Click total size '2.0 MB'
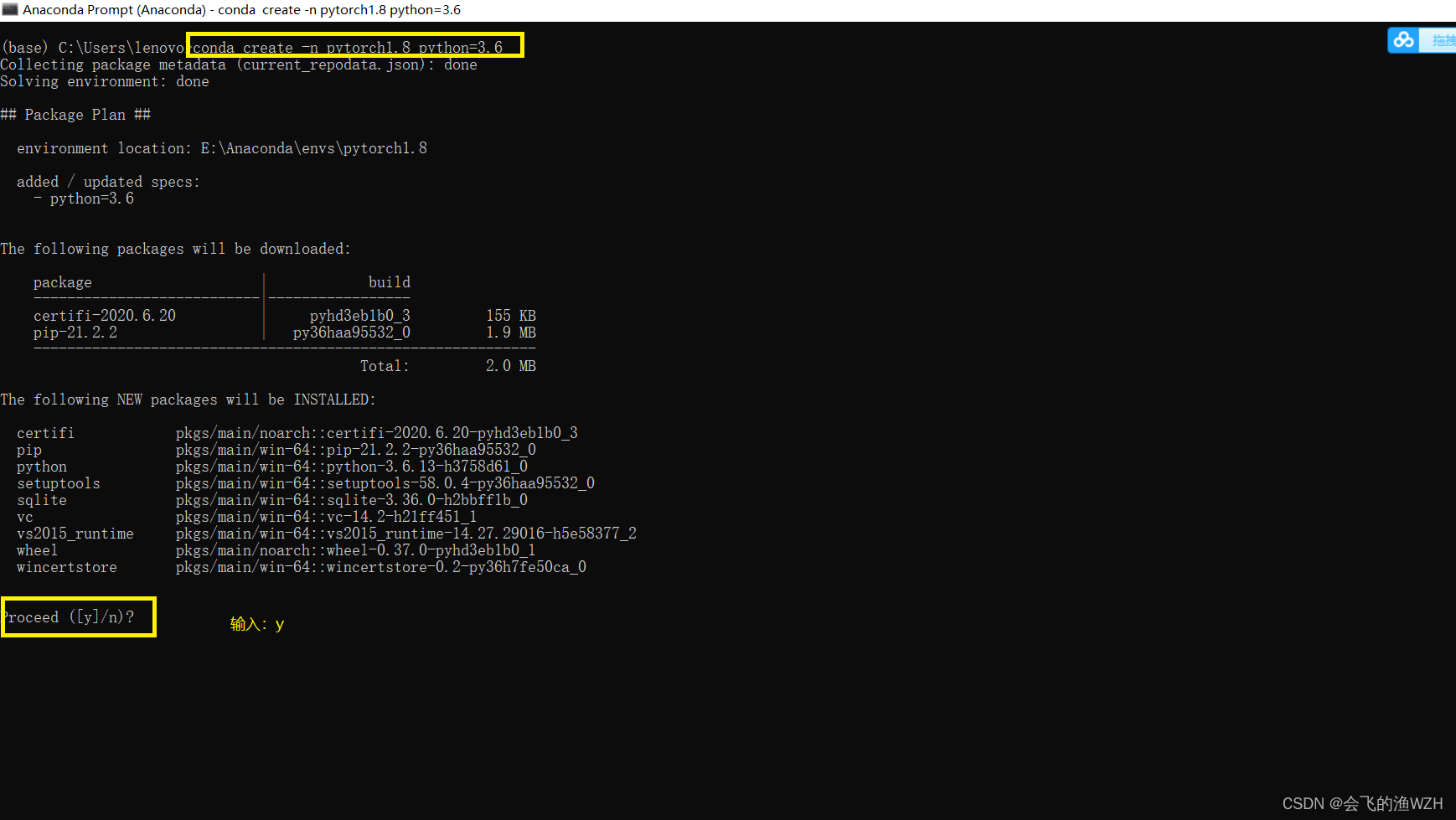Viewport: 1456px width, 820px height. coord(511,366)
